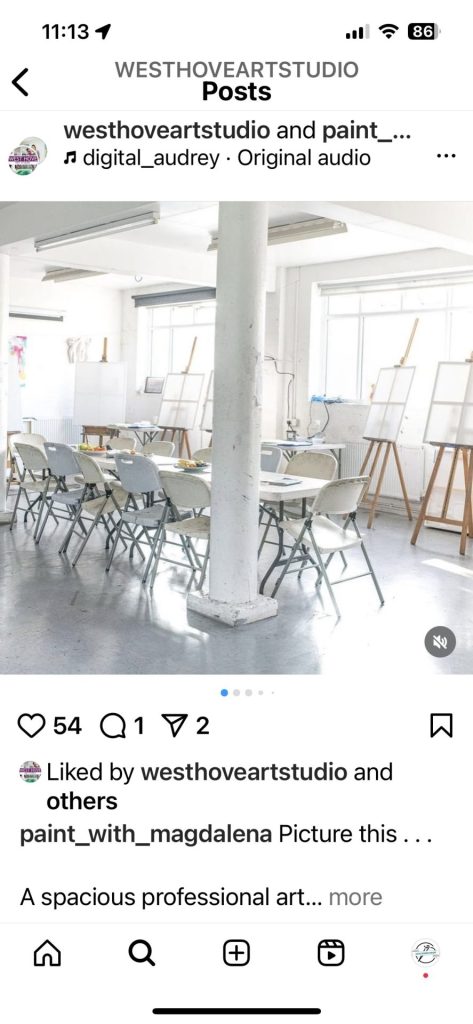Unmute audio with speaker icon

pos(440,643)
